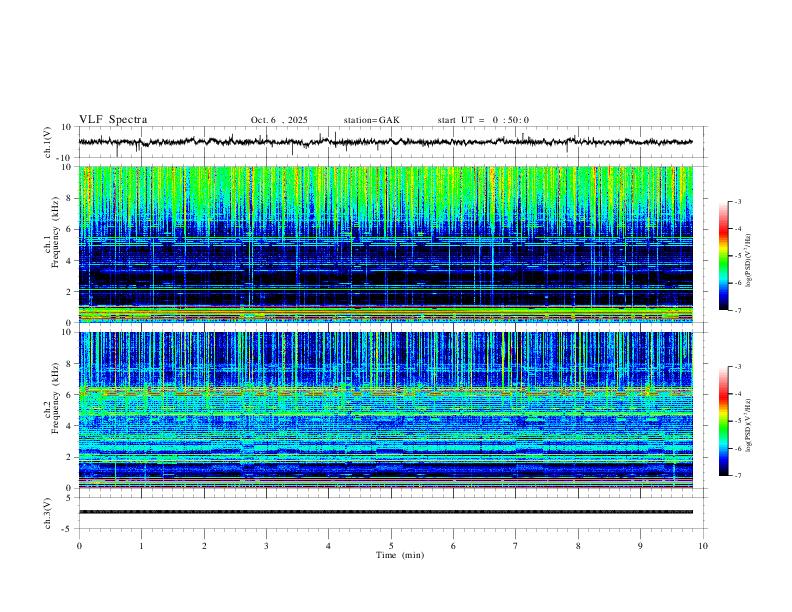Click the "VLF Spectra" plot title
This screenshot has height=612, width=792.
[113, 120]
